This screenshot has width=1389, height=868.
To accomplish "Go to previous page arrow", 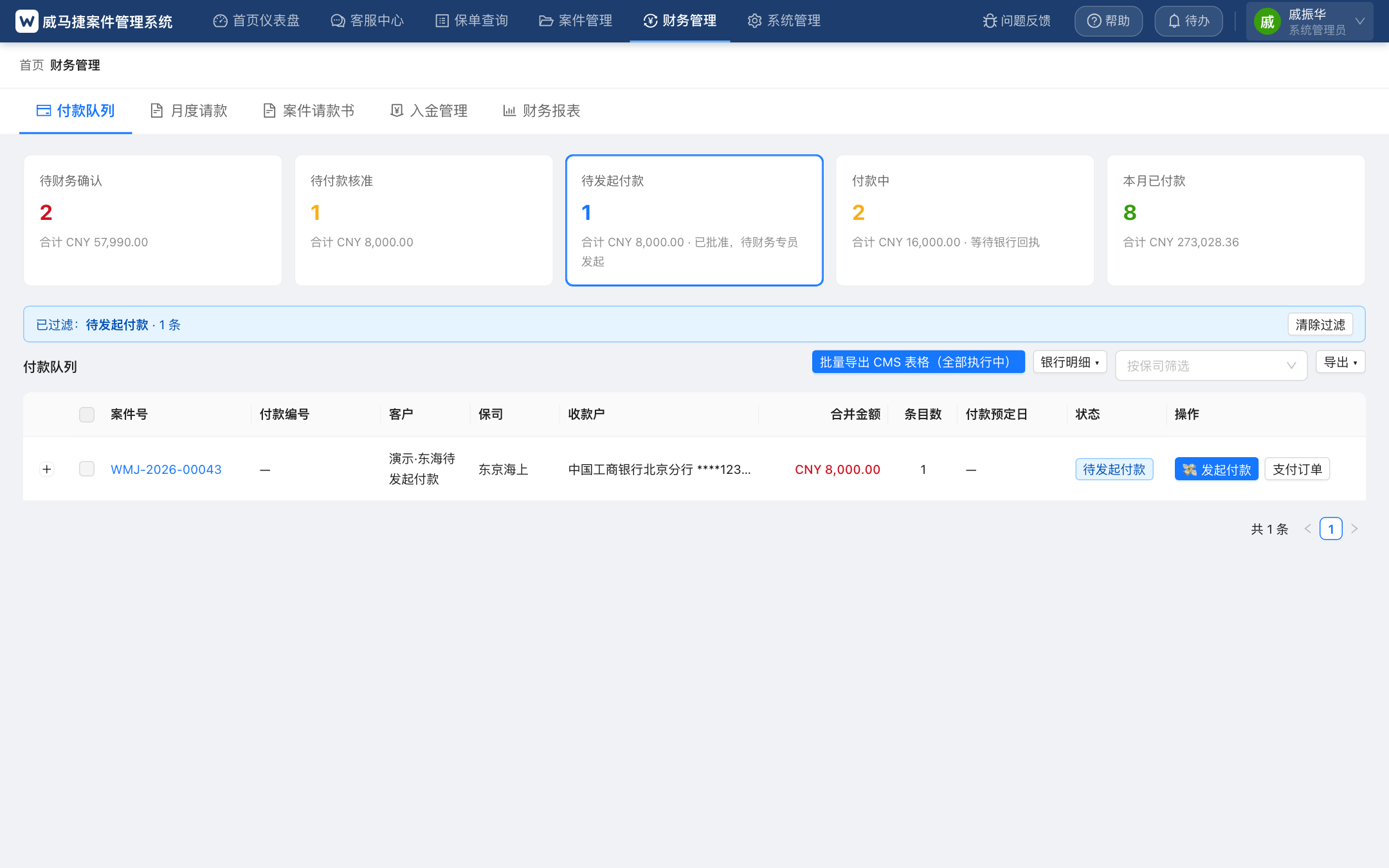I will point(1308,529).
